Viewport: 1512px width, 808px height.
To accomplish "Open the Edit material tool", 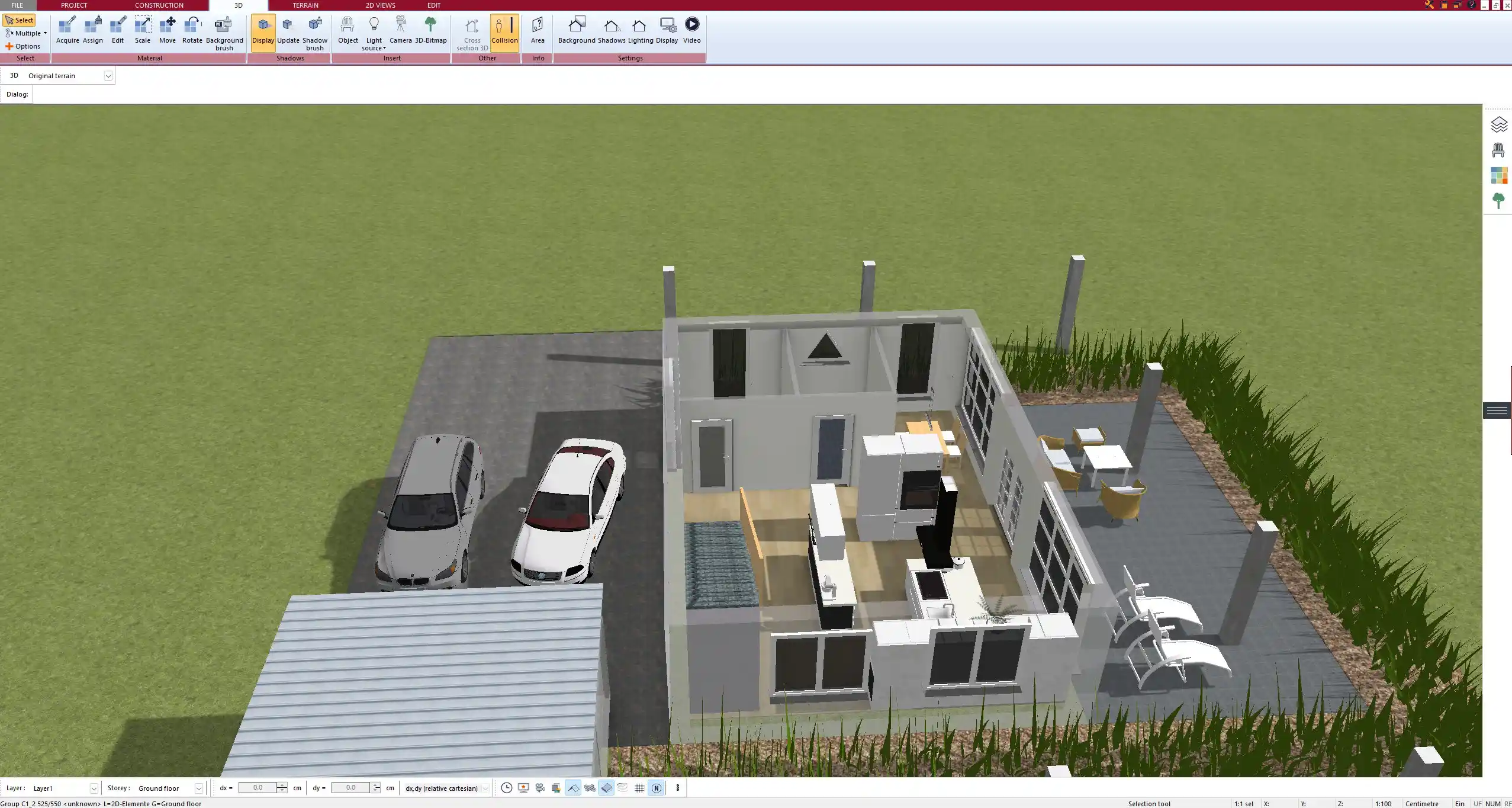I will point(118,31).
